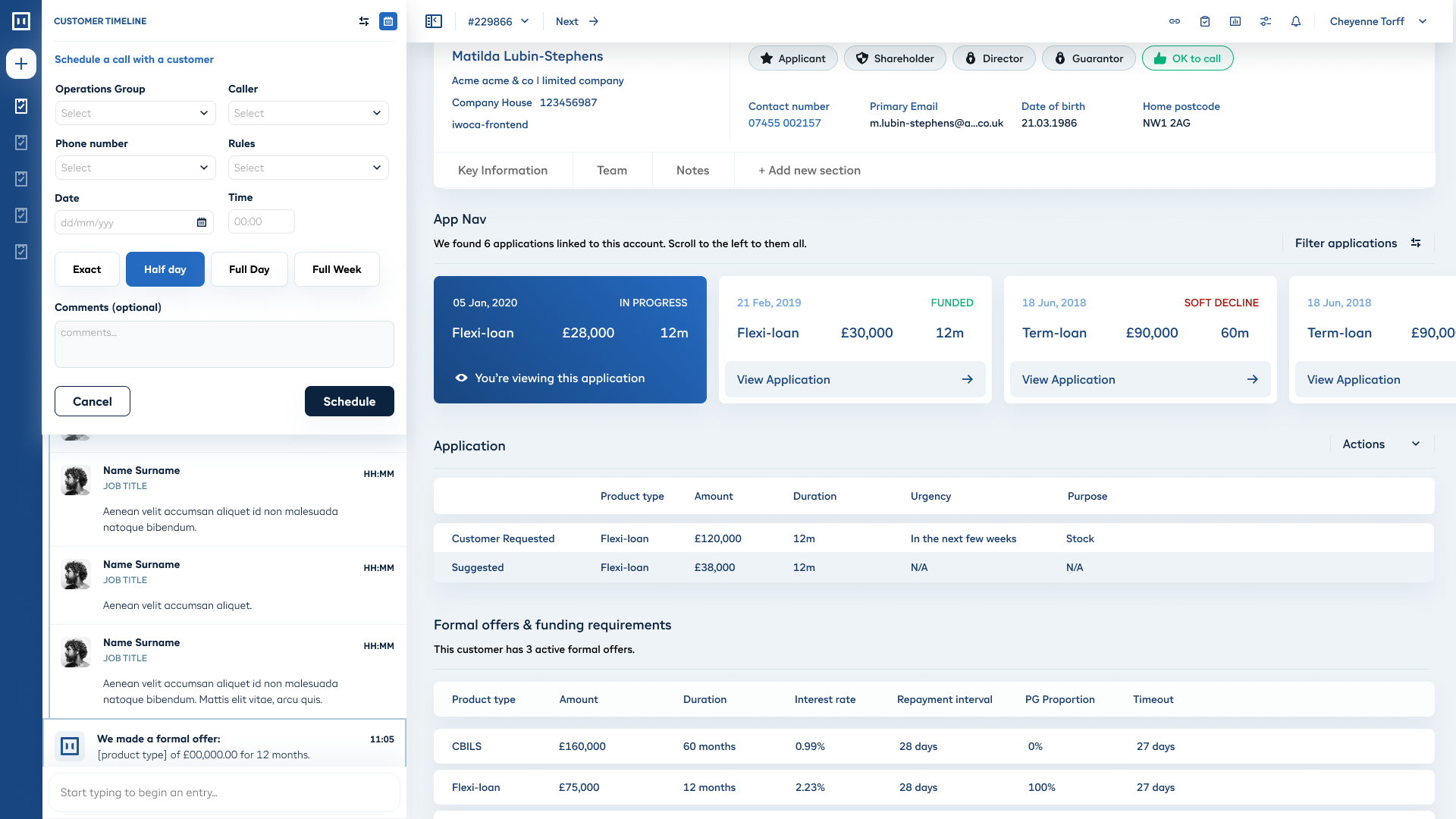Click eye icon on viewing application card
The height and width of the screenshot is (819, 1456).
point(461,378)
